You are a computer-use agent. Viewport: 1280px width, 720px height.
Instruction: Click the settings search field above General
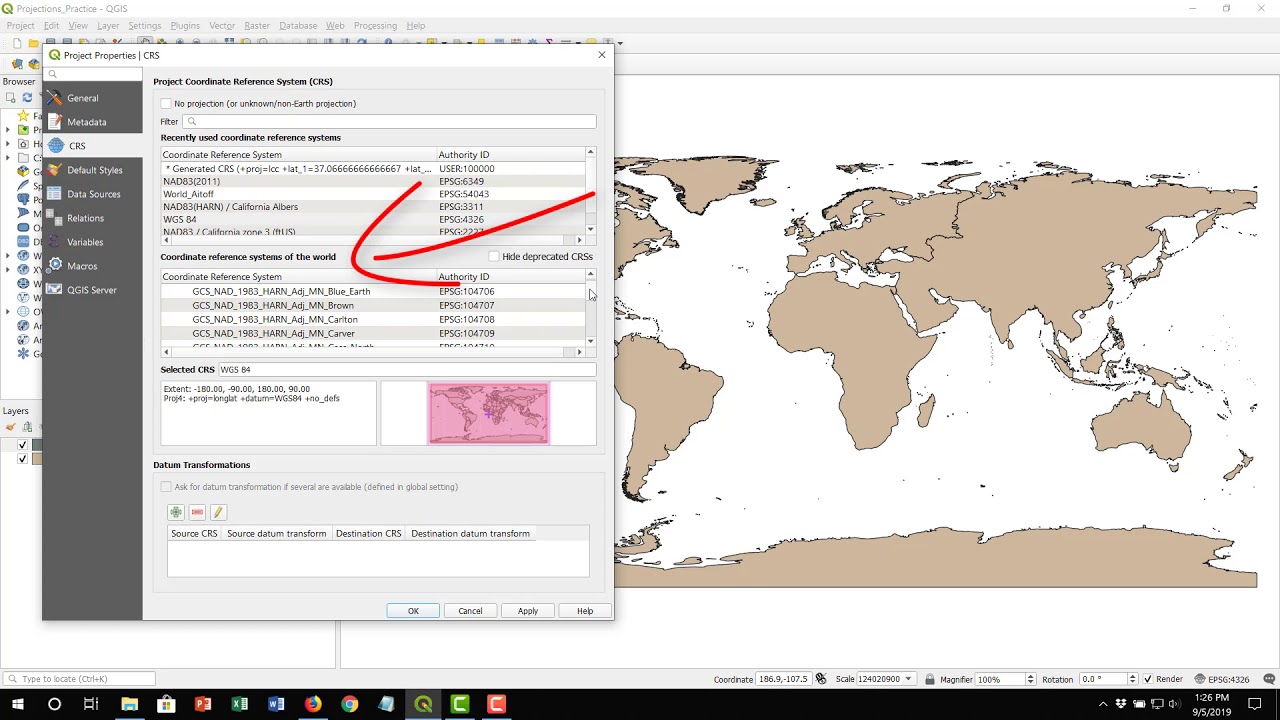94,74
